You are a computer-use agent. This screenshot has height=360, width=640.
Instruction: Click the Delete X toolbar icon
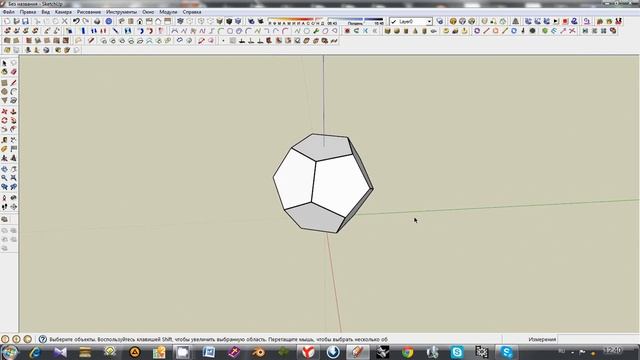(x=64, y=21)
